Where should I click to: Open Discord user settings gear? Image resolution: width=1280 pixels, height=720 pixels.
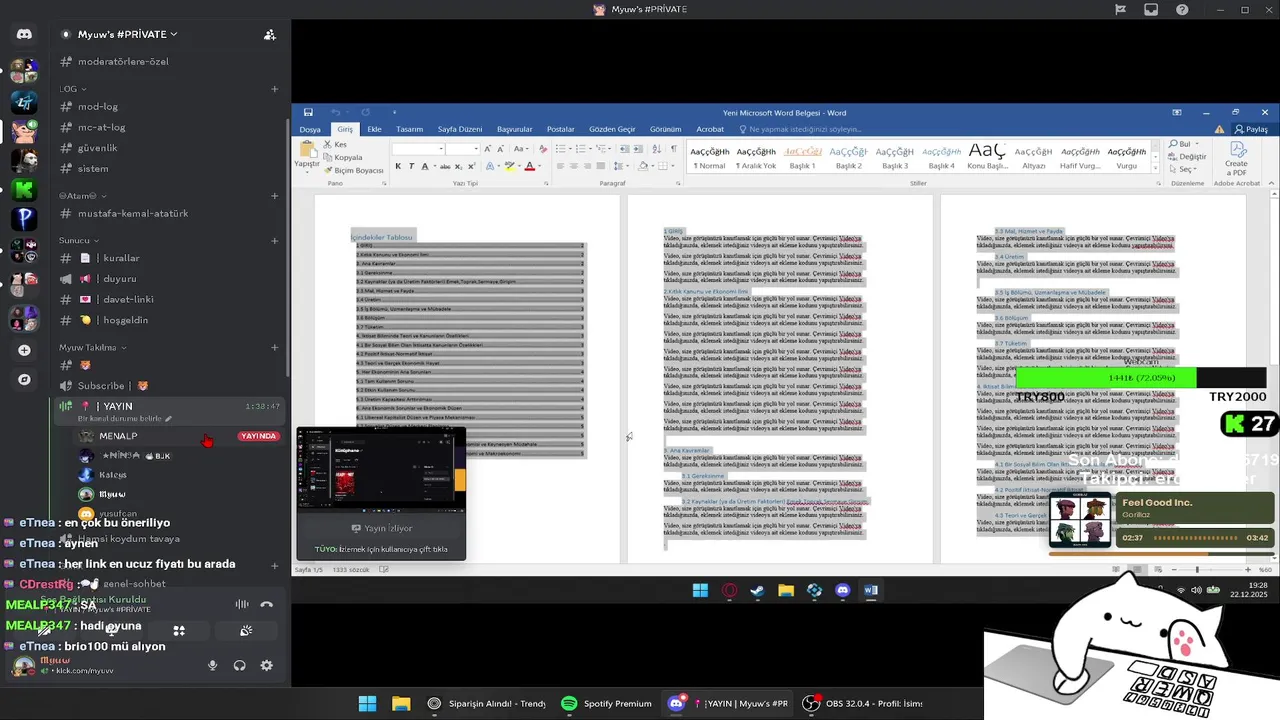click(x=266, y=665)
